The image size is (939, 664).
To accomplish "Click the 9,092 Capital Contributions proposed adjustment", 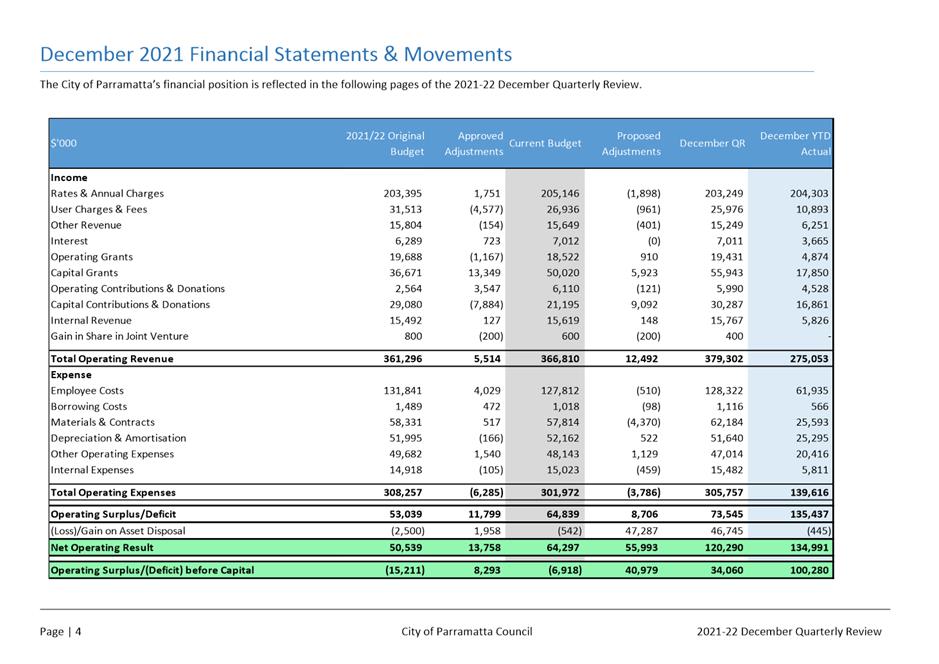I will click(x=644, y=305).
